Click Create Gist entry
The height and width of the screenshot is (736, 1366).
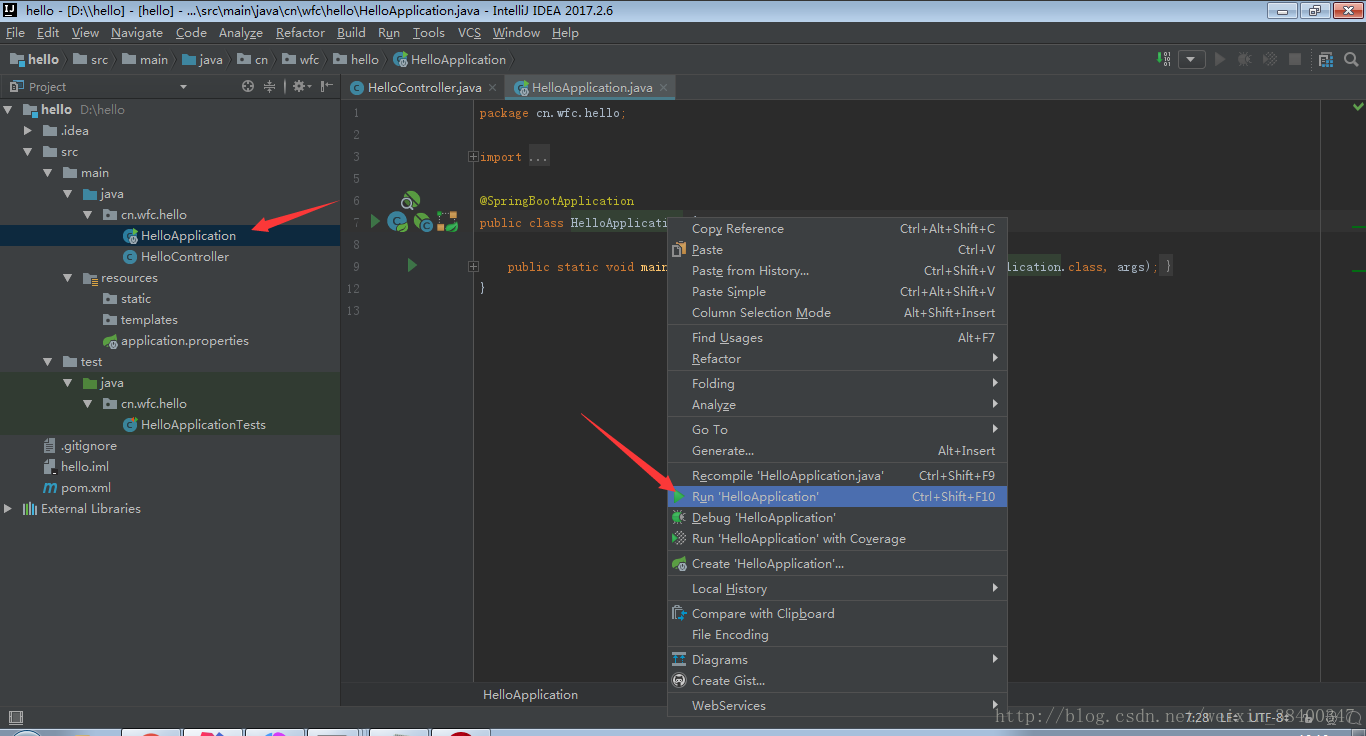tap(837, 681)
